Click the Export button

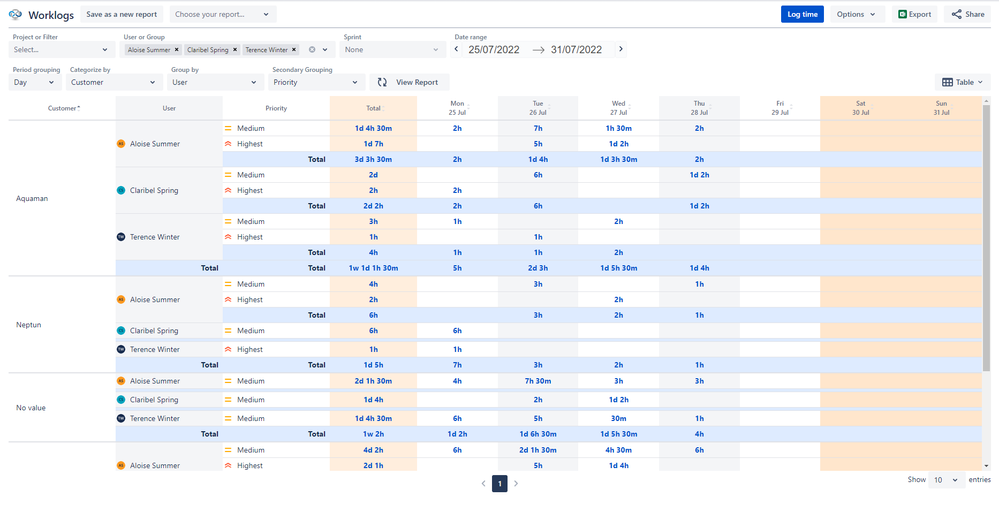pyautogui.click(x=914, y=14)
